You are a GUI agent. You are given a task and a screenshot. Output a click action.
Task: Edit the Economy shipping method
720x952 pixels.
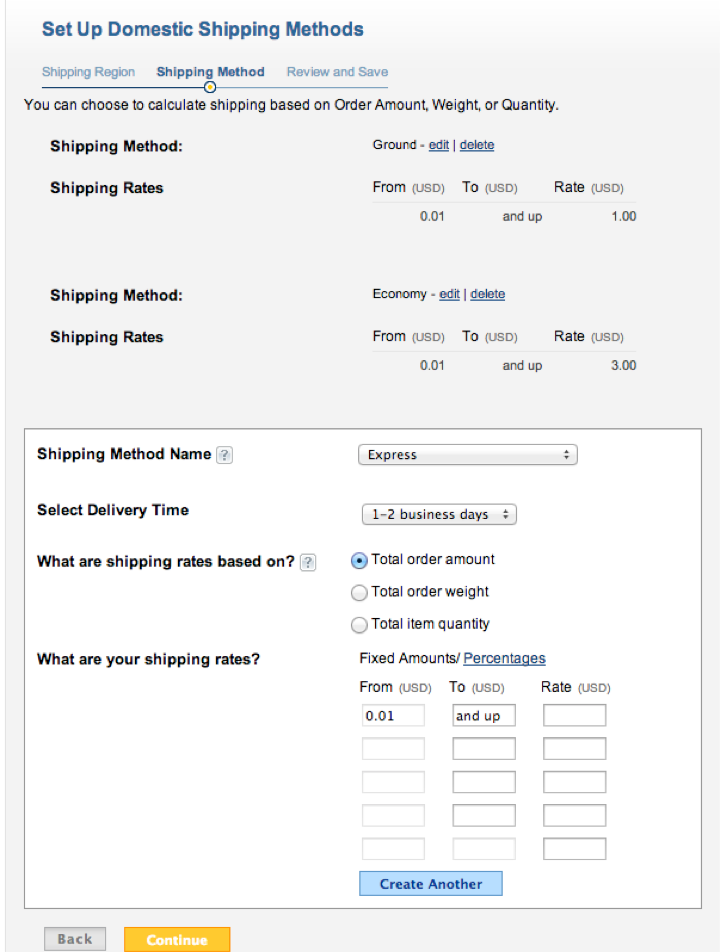pyautogui.click(x=450, y=294)
